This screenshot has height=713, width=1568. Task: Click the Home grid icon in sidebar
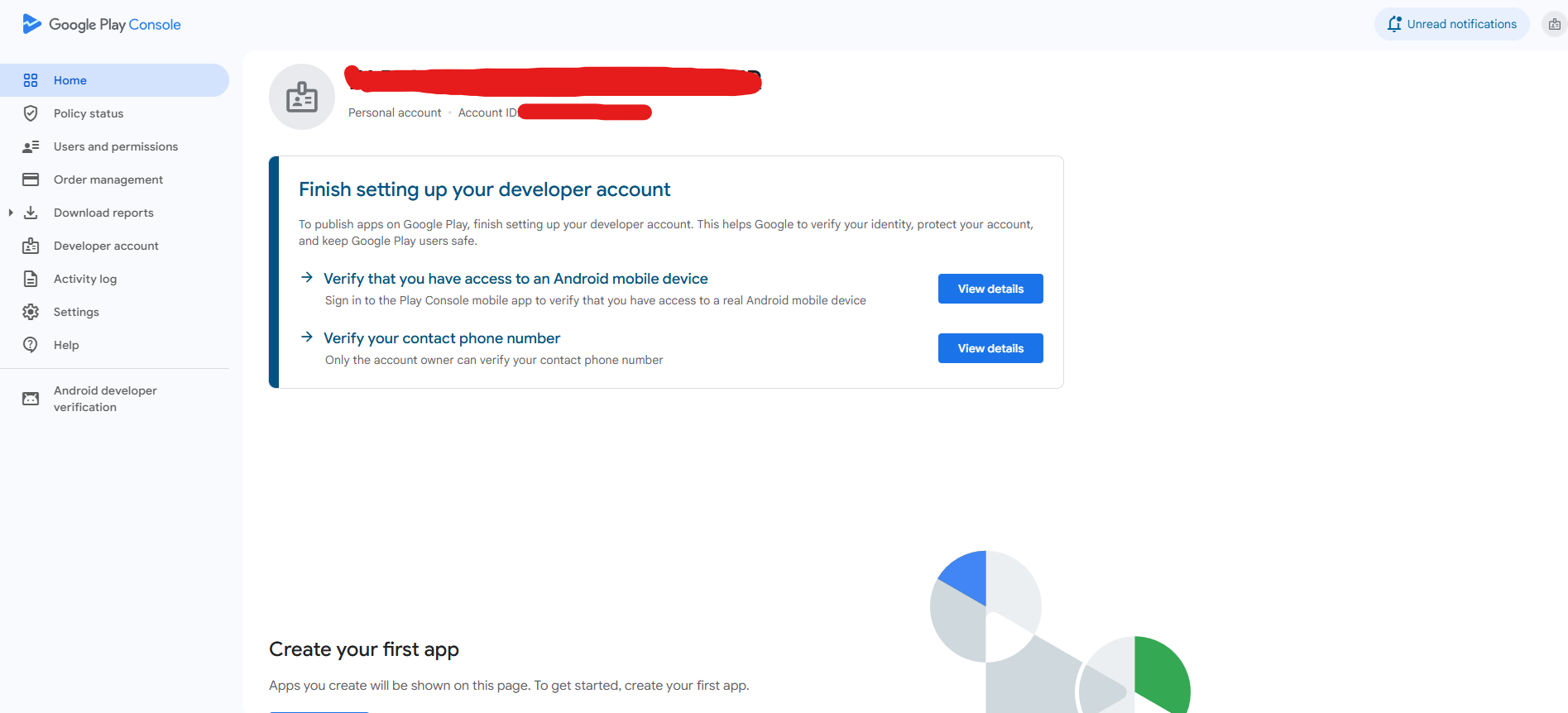(31, 80)
